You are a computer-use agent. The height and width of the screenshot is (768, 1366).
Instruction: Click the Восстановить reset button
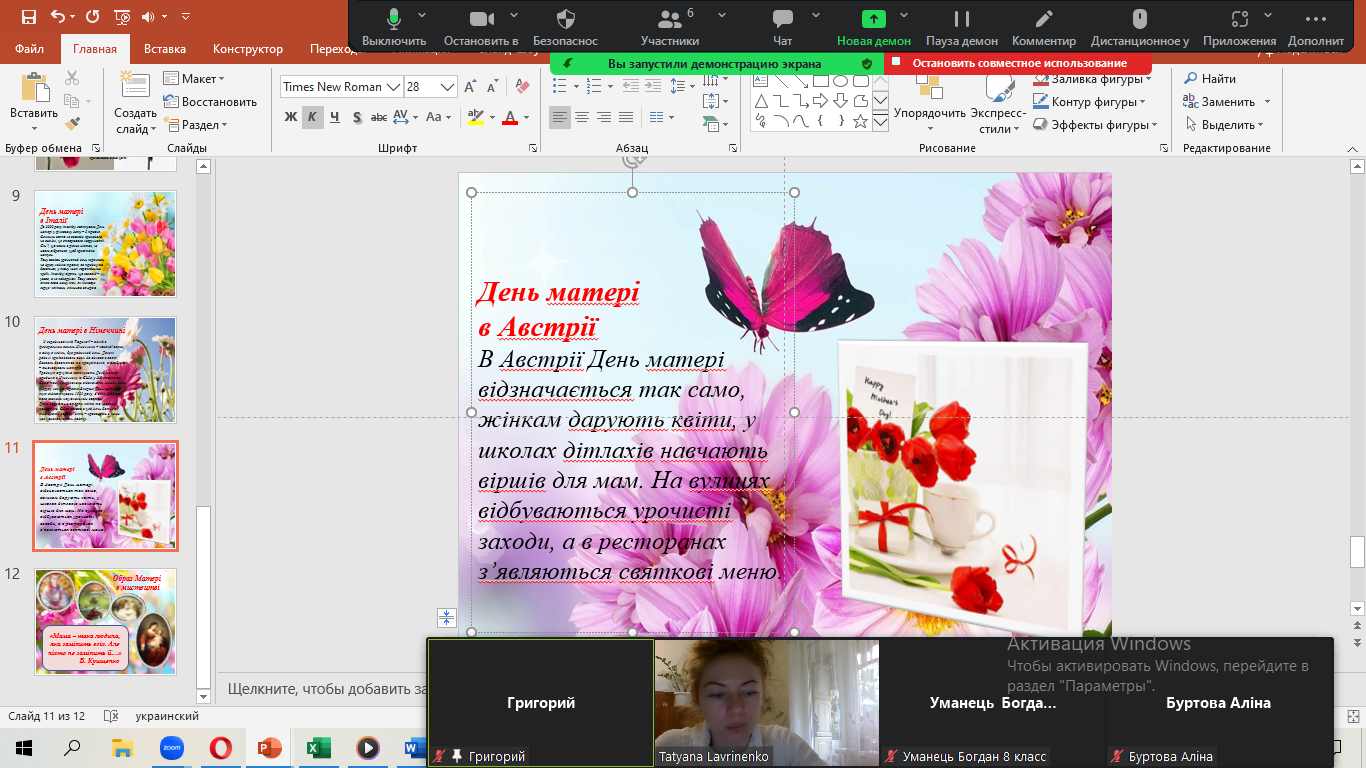[x=210, y=102]
